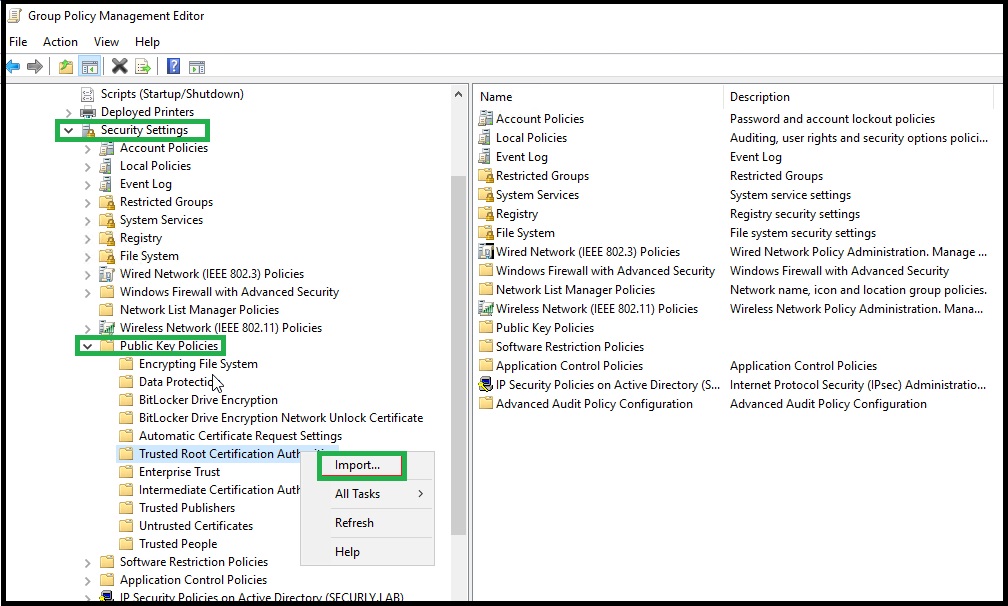Click the Back arrow toolbar icon
Screen dimensions: 1008x606
(13, 67)
